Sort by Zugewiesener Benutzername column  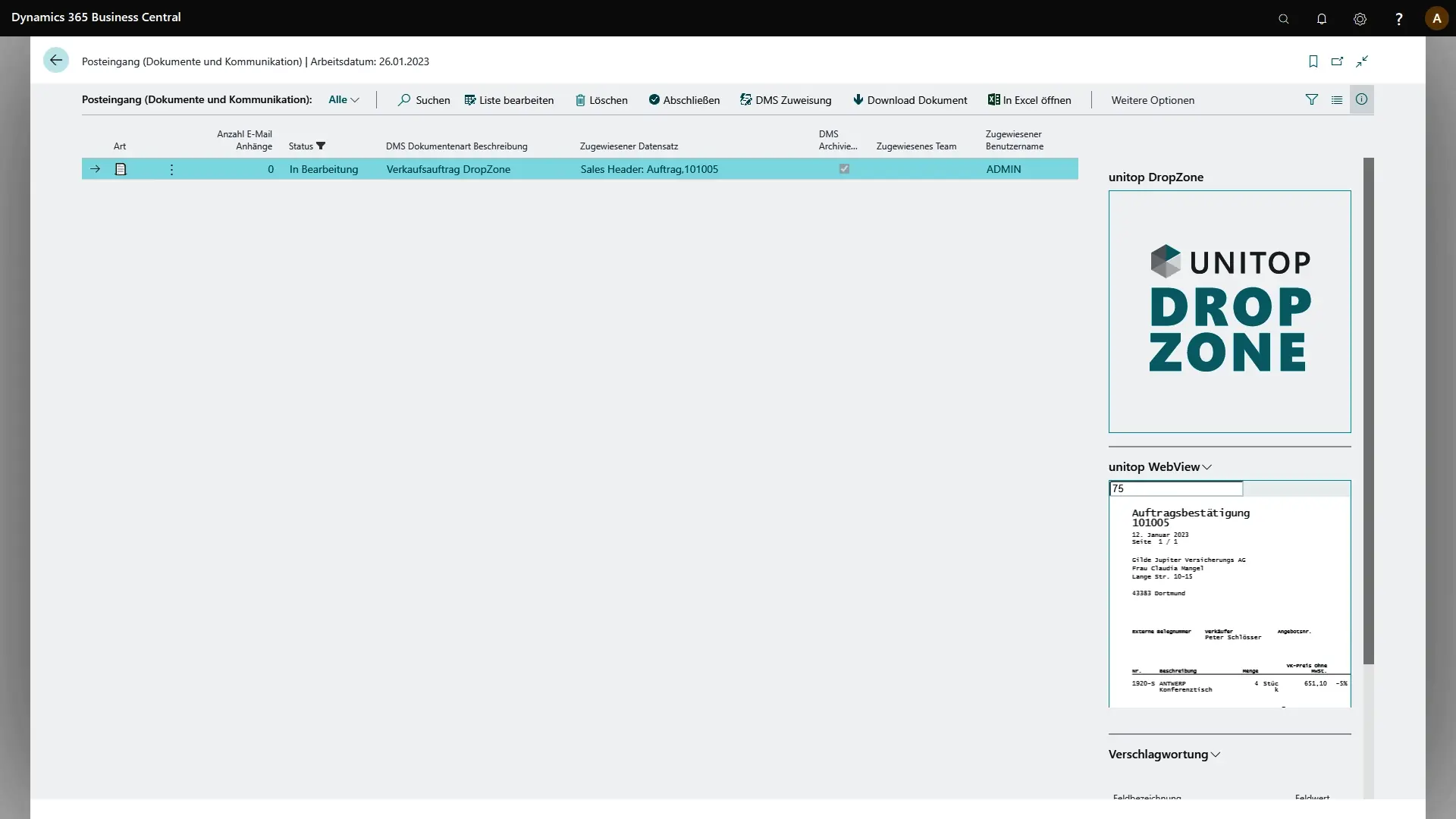pos(1015,140)
